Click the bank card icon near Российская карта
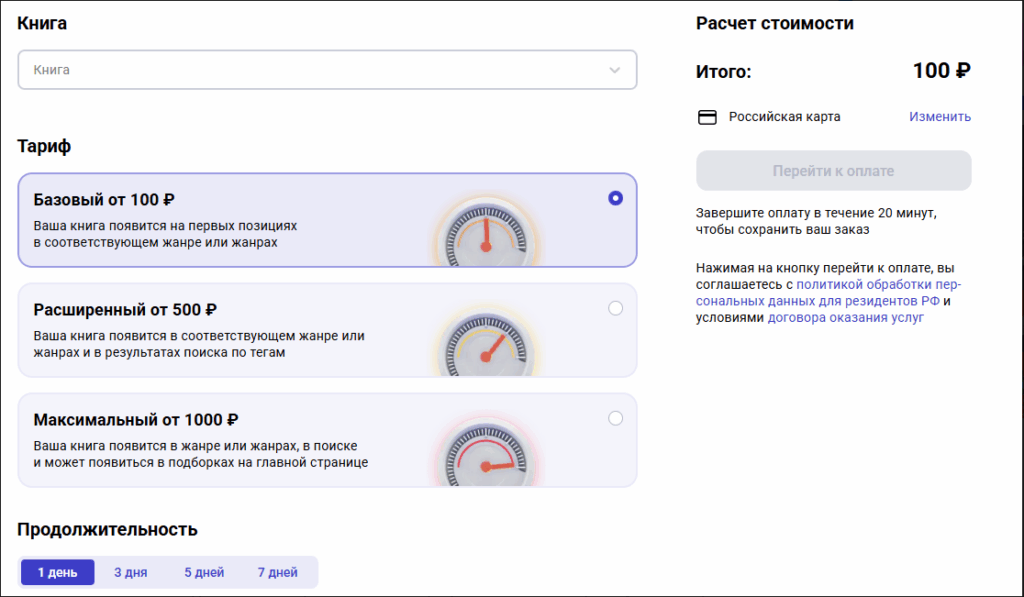 (x=707, y=117)
